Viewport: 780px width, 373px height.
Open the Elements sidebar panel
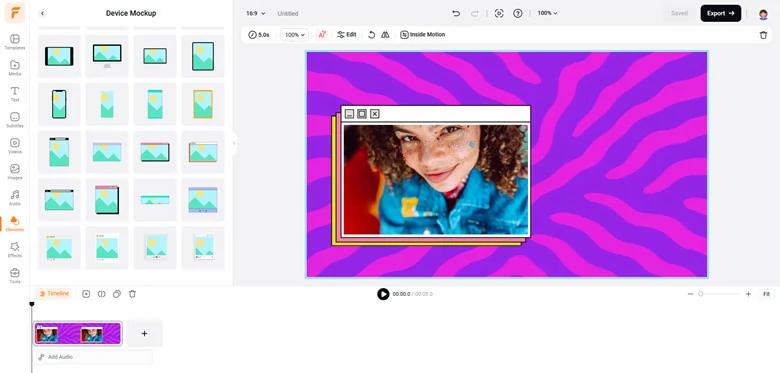point(14,223)
